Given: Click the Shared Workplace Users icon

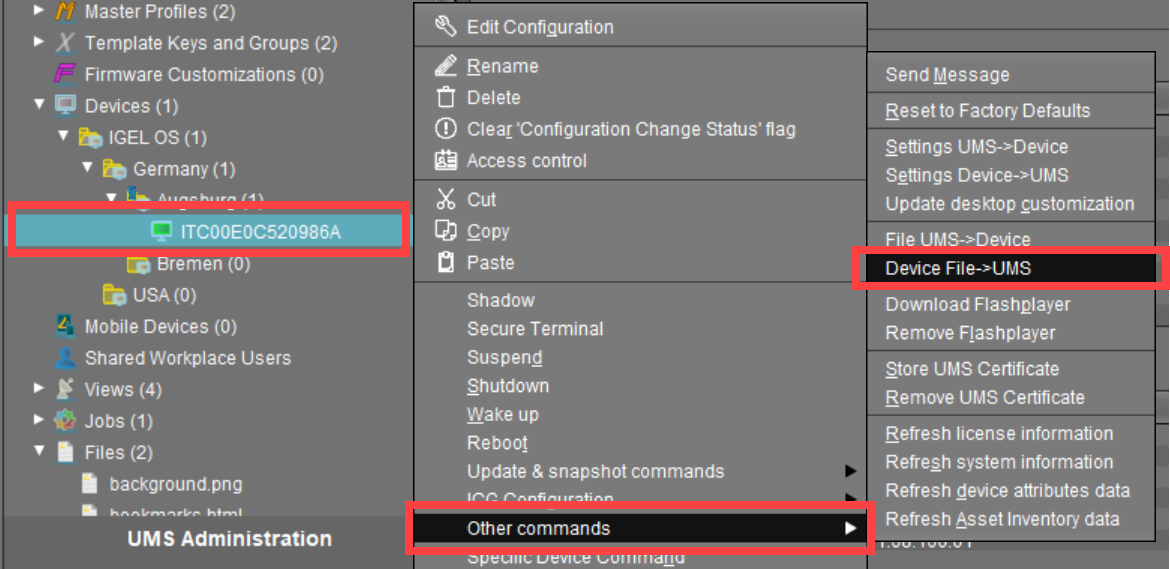Looking at the screenshot, I should (x=65, y=358).
